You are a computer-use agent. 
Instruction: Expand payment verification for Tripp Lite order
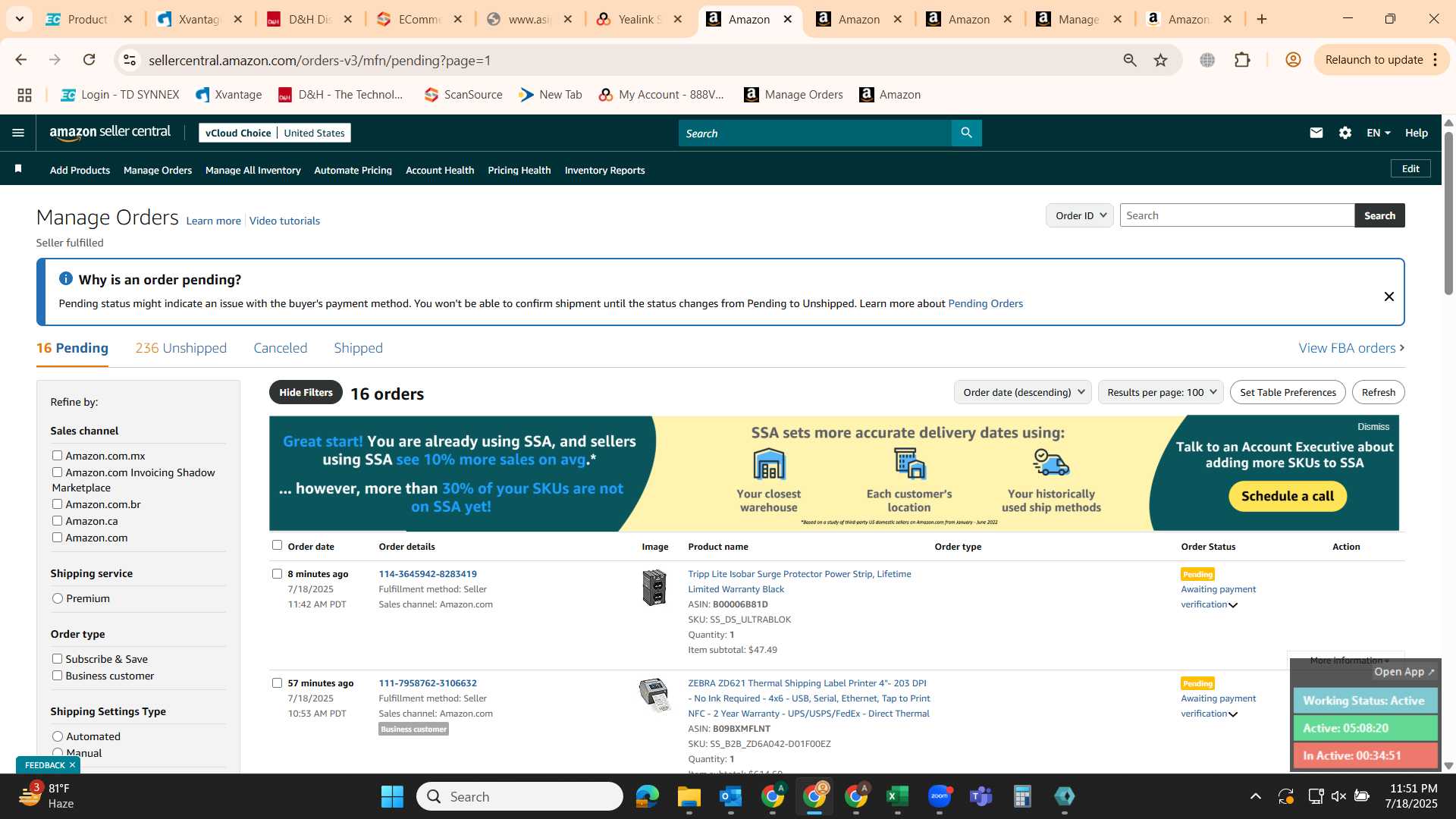click(x=1233, y=605)
